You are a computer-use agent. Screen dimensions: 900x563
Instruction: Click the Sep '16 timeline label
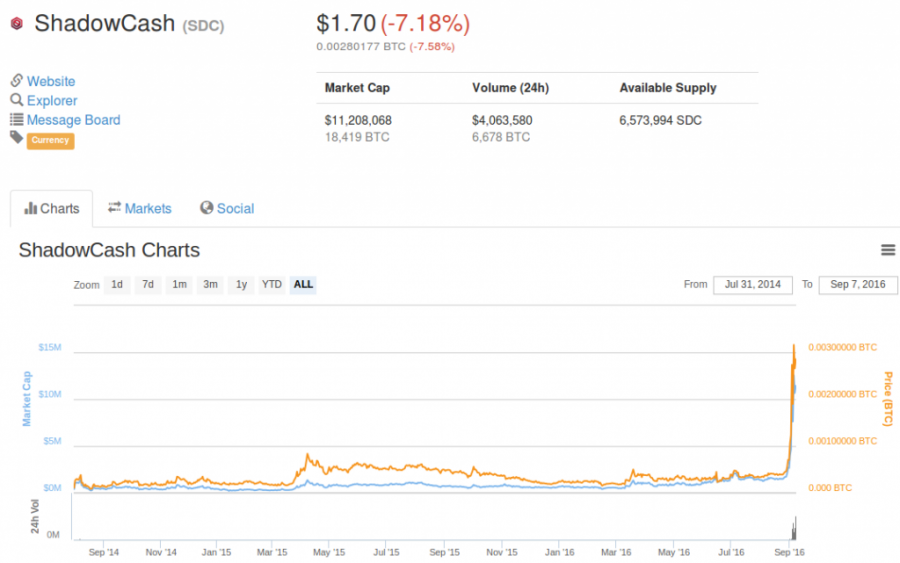coord(789,552)
